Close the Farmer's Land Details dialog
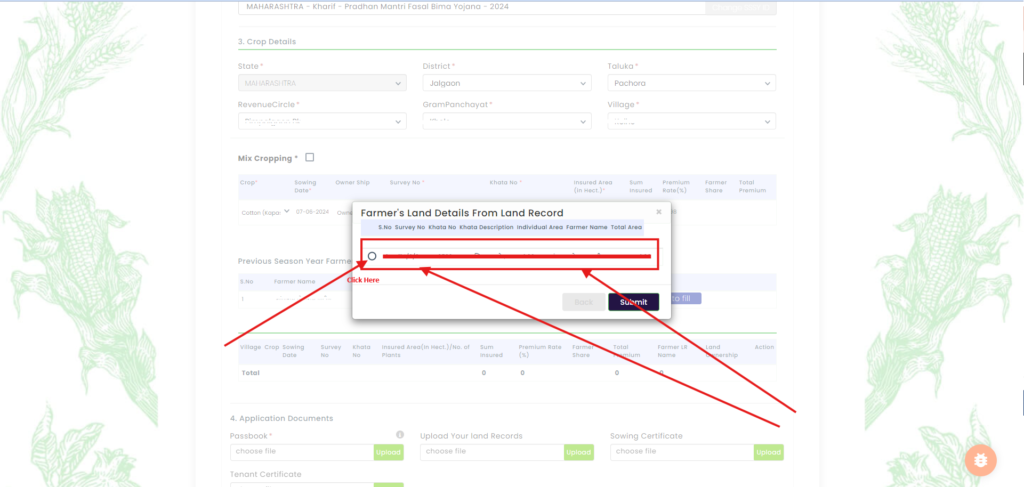This screenshot has height=487, width=1024. 658,212
